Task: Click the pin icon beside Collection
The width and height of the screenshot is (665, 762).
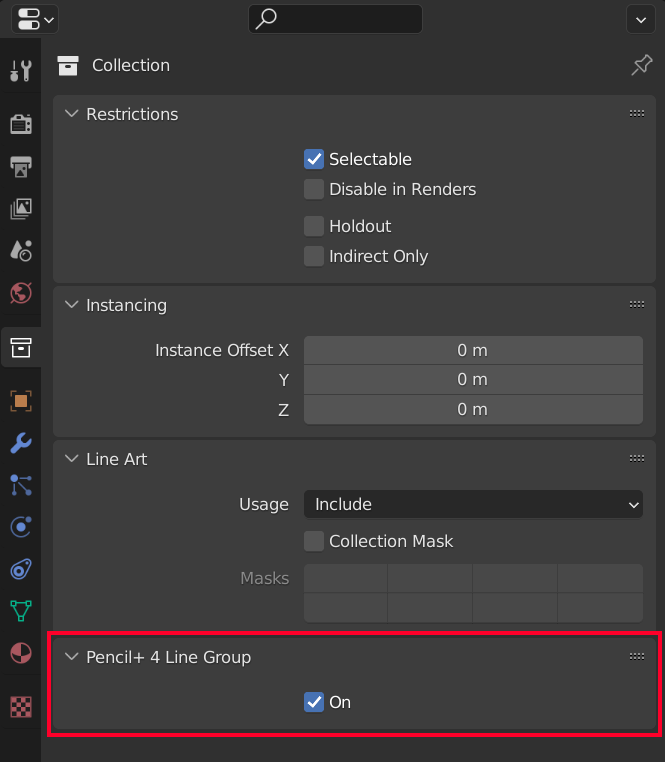Action: coord(641,66)
